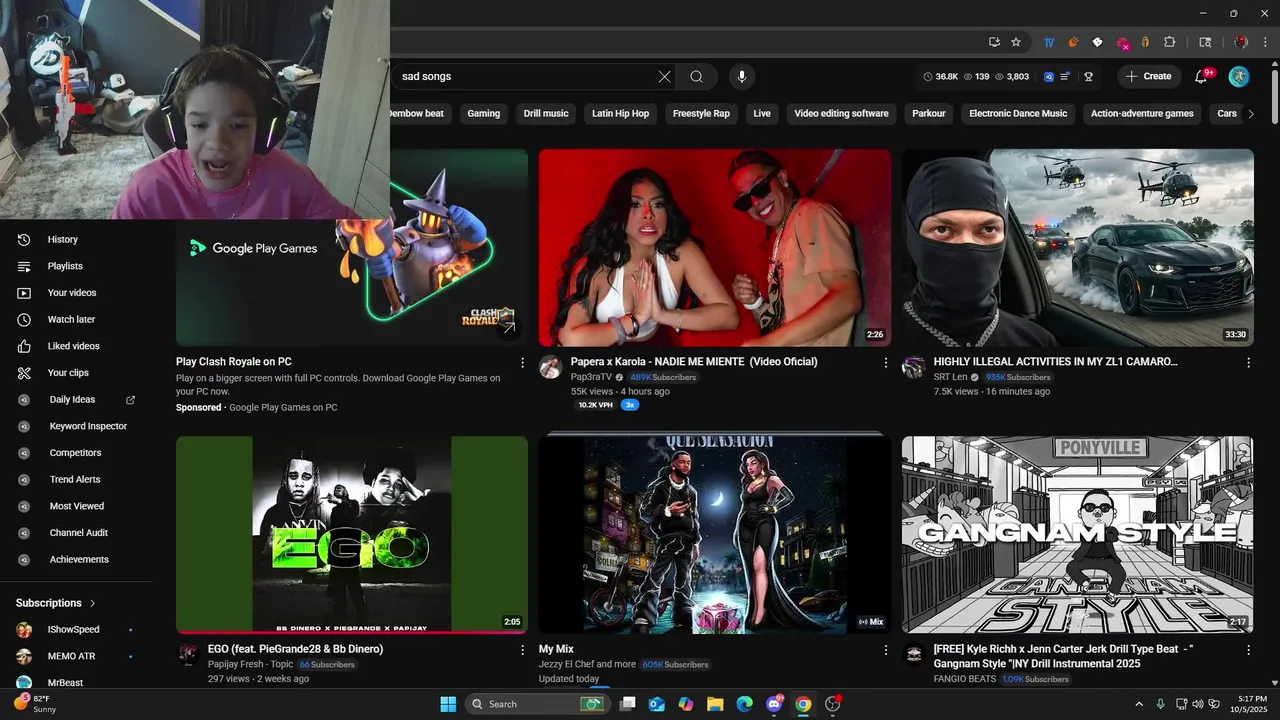Open Competitors in the sidebar
The height and width of the screenshot is (720, 1280).
75,453
